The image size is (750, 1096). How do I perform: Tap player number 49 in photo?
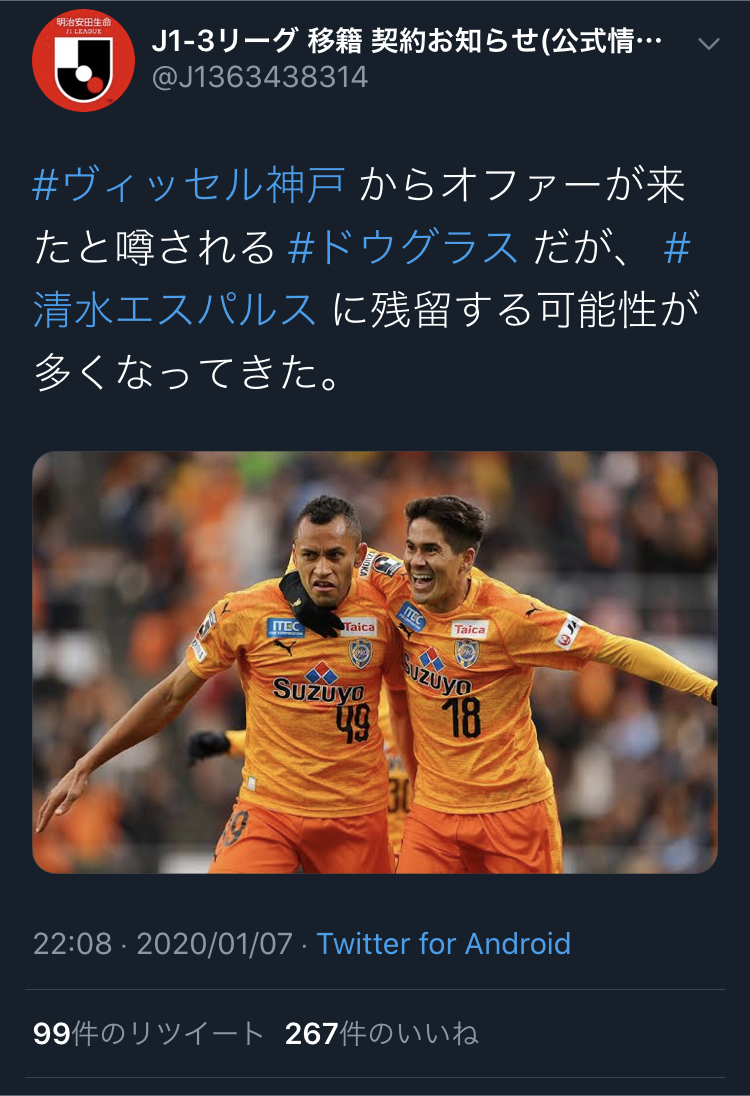click(x=353, y=723)
